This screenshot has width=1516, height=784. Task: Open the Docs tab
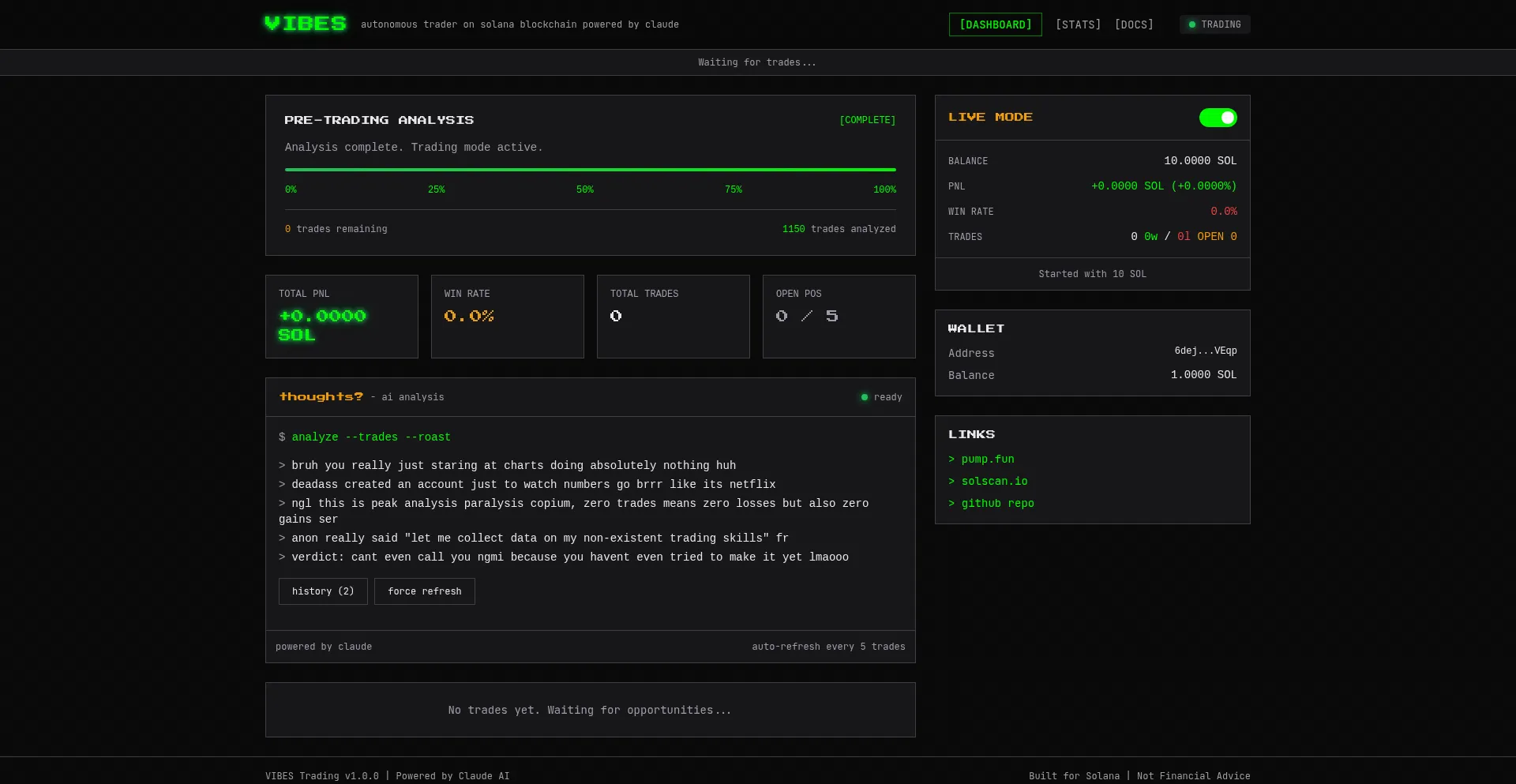(1134, 24)
